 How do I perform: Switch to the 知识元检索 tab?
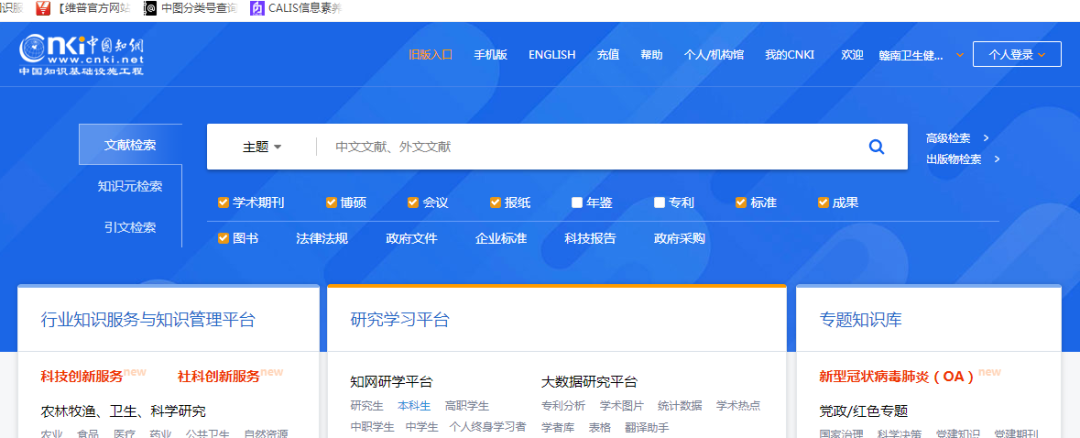[x=130, y=186]
